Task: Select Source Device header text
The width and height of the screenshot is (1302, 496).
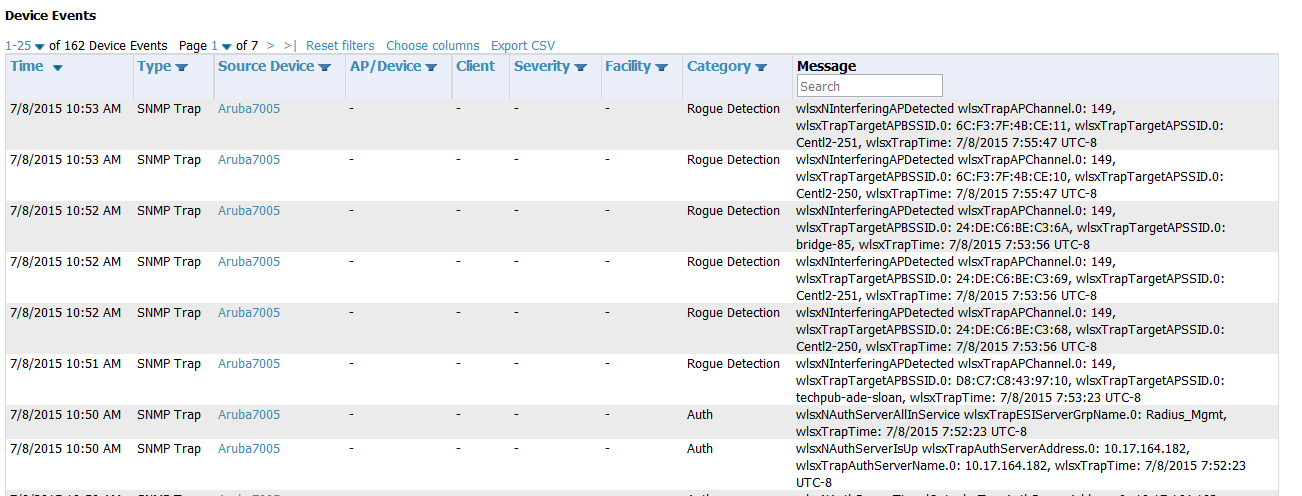Action: [266, 66]
